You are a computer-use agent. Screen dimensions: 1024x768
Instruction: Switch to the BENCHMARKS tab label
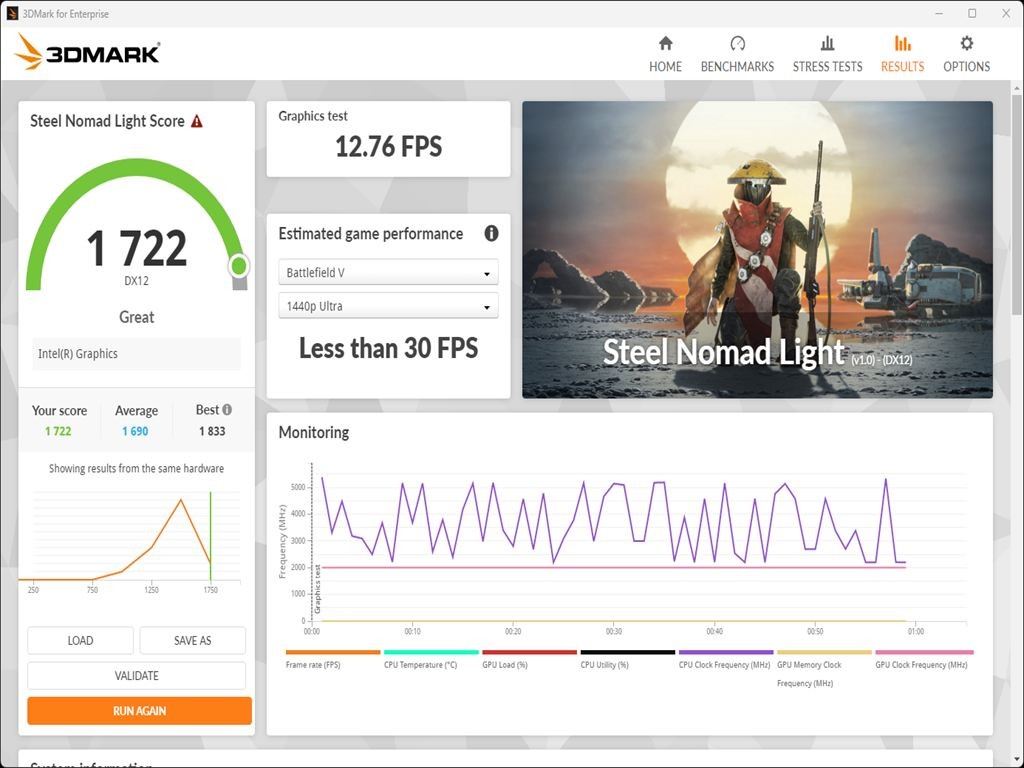[737, 67]
